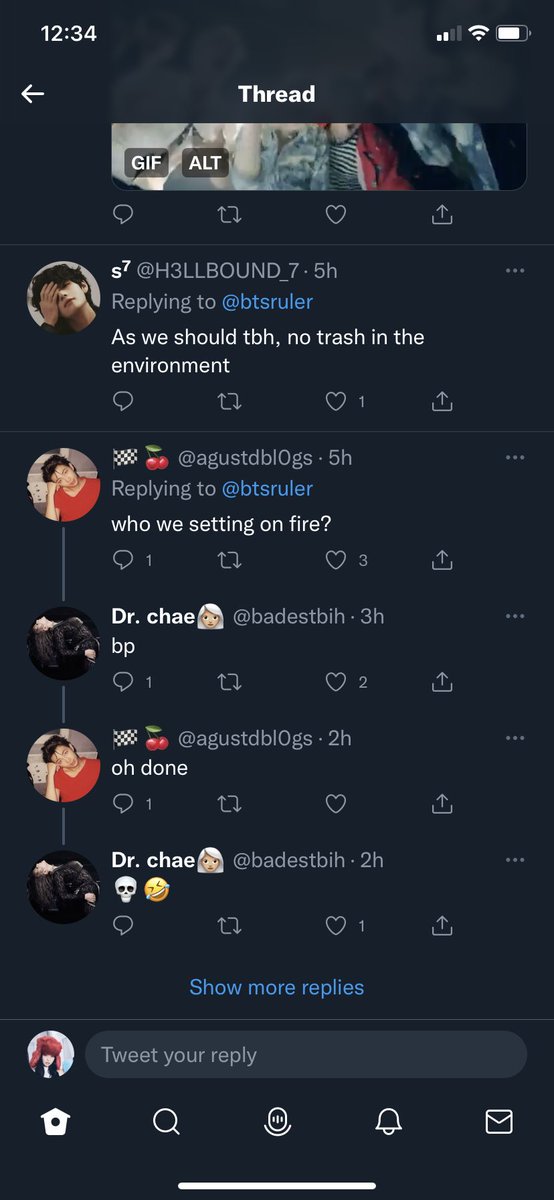Screen dimensions: 554x1200
Task: Tap Show more replies link
Action: pyautogui.click(x=277, y=987)
